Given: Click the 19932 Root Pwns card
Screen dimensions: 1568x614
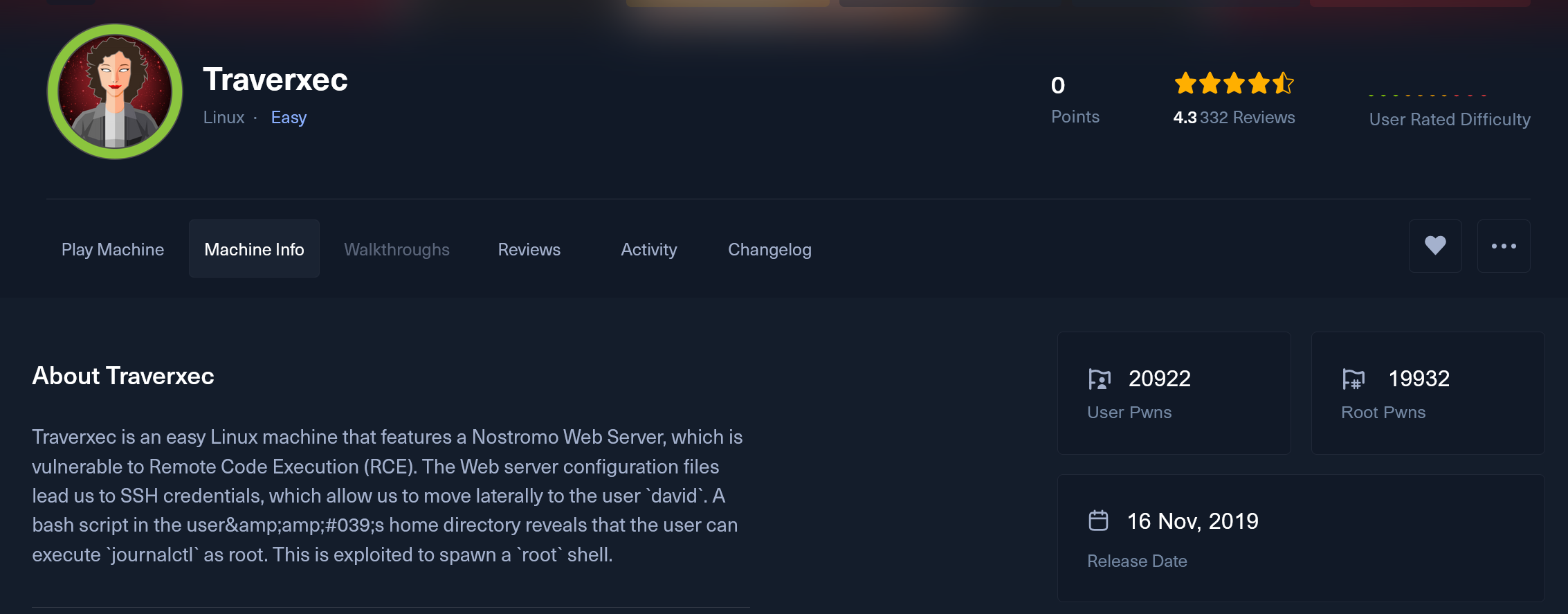Looking at the screenshot, I should pos(1428,393).
